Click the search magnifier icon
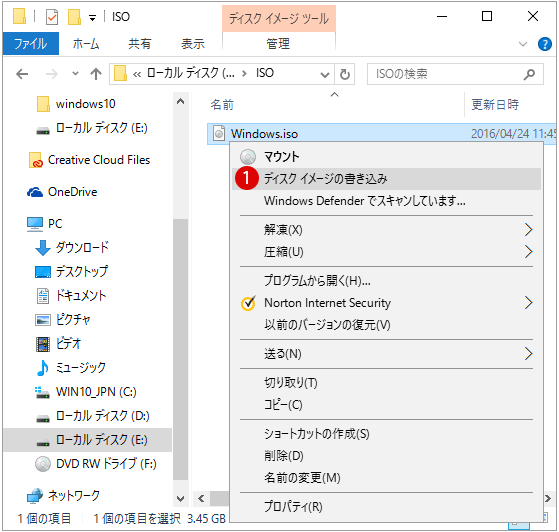The image size is (559, 532). 529,74
